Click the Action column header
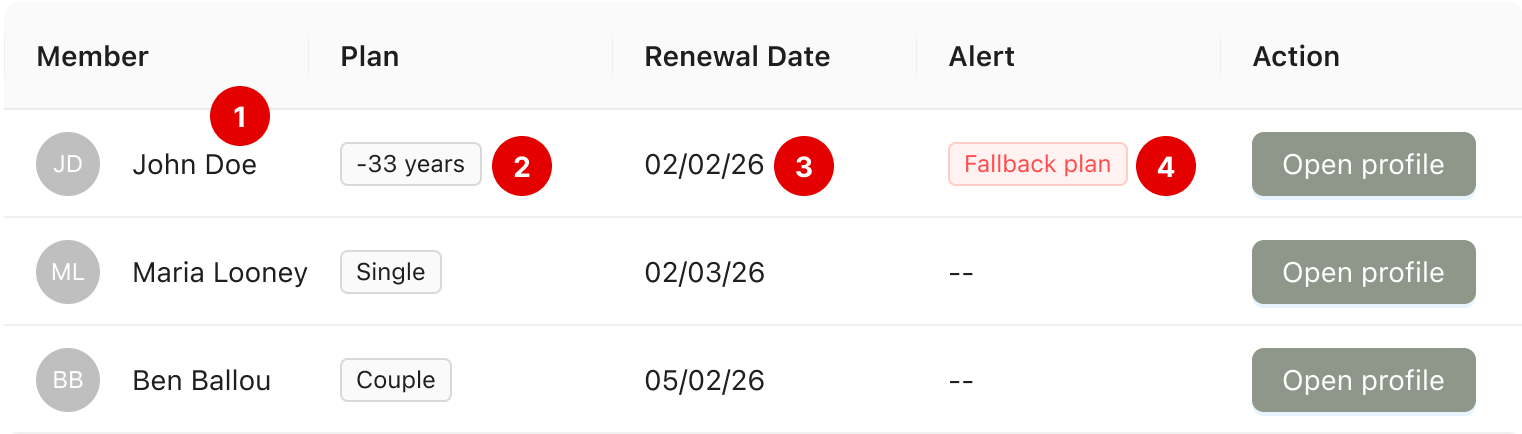 tap(1296, 57)
